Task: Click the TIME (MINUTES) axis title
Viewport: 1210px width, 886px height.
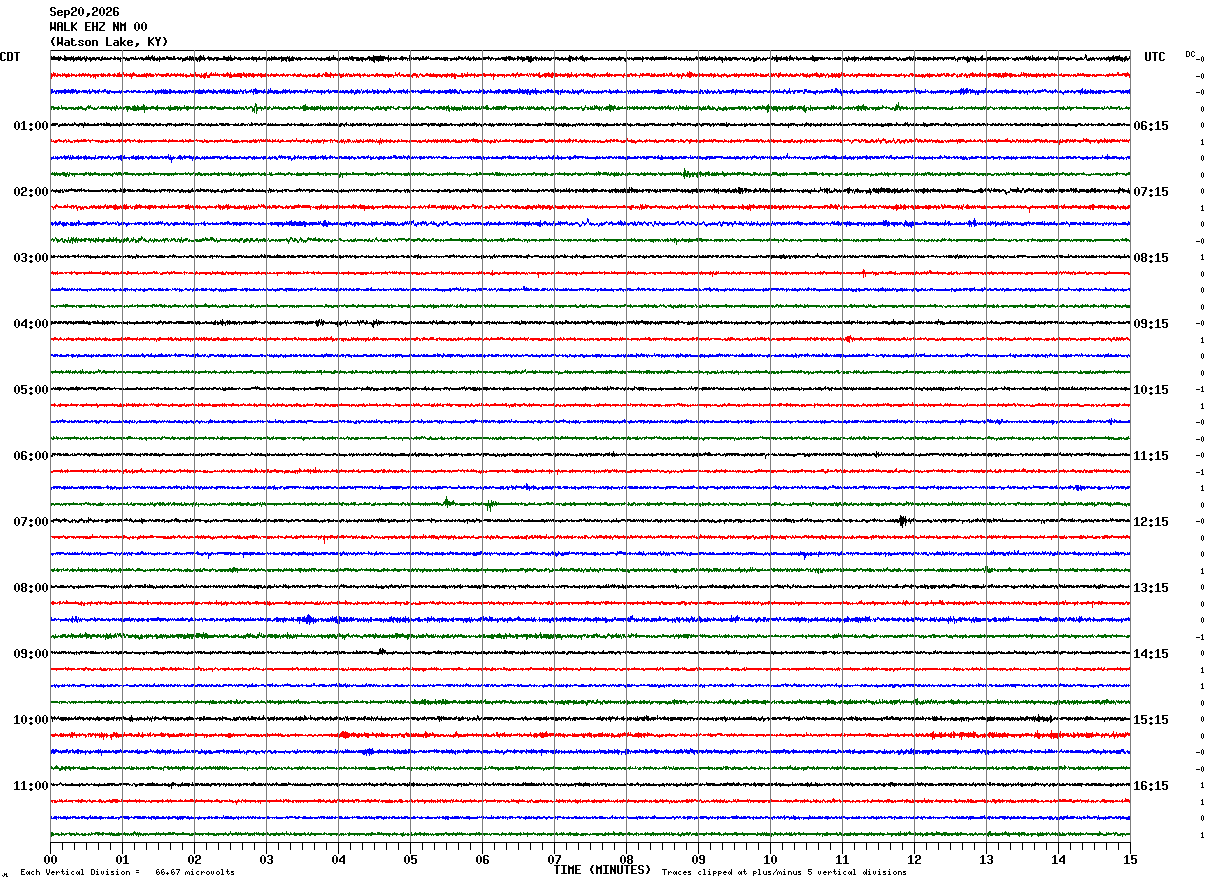Action: tap(602, 870)
